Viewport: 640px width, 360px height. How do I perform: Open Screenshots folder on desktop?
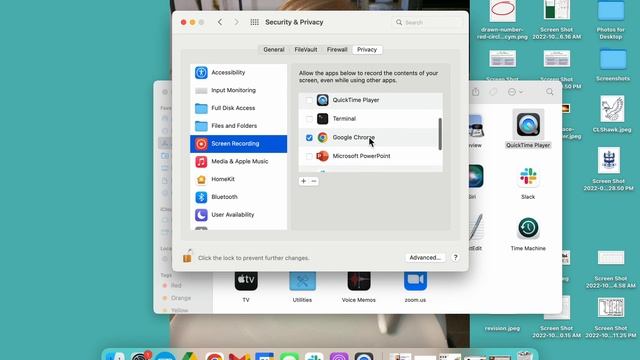(613, 64)
